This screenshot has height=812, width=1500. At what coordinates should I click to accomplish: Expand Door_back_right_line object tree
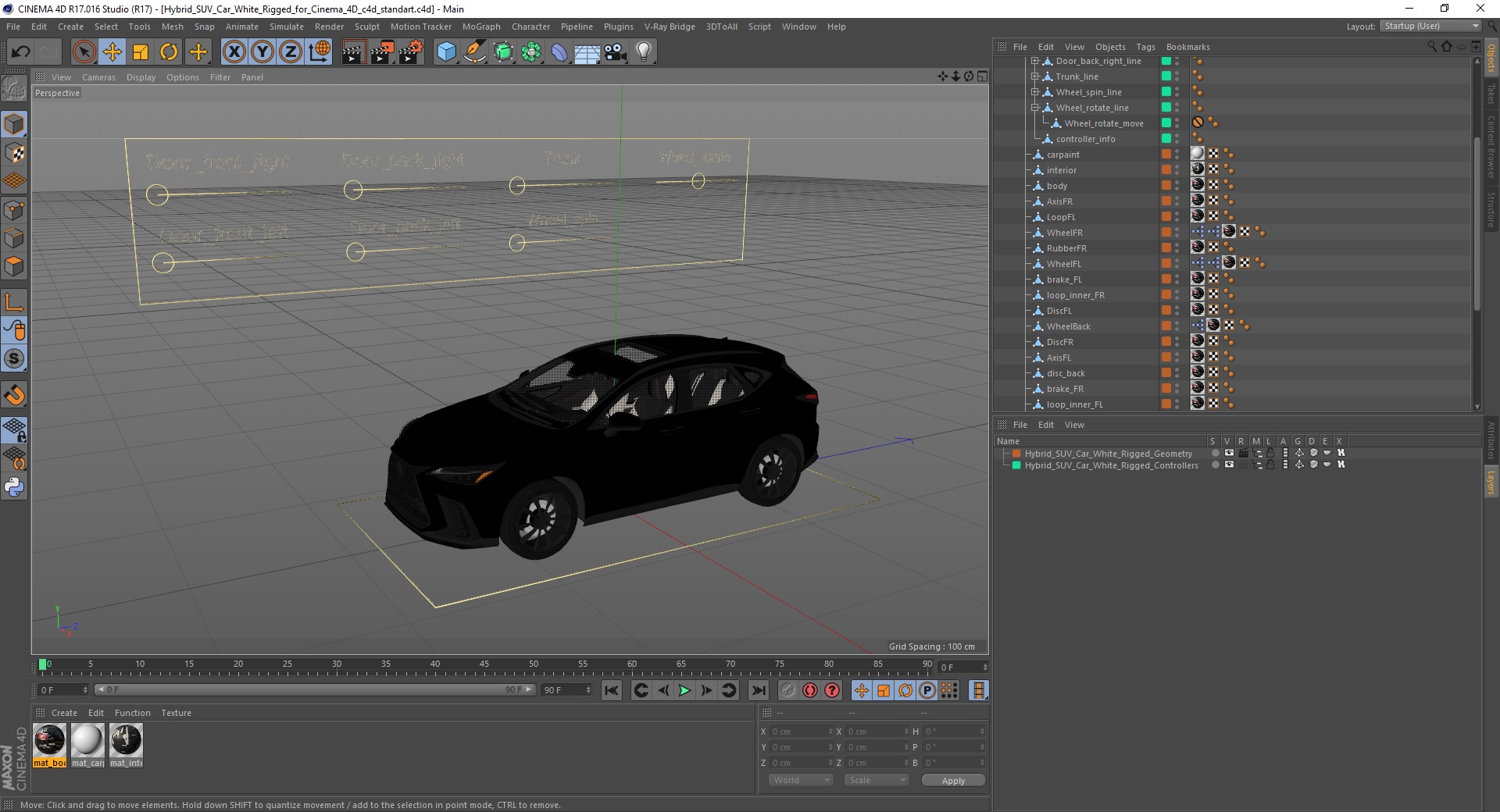pos(1034,61)
